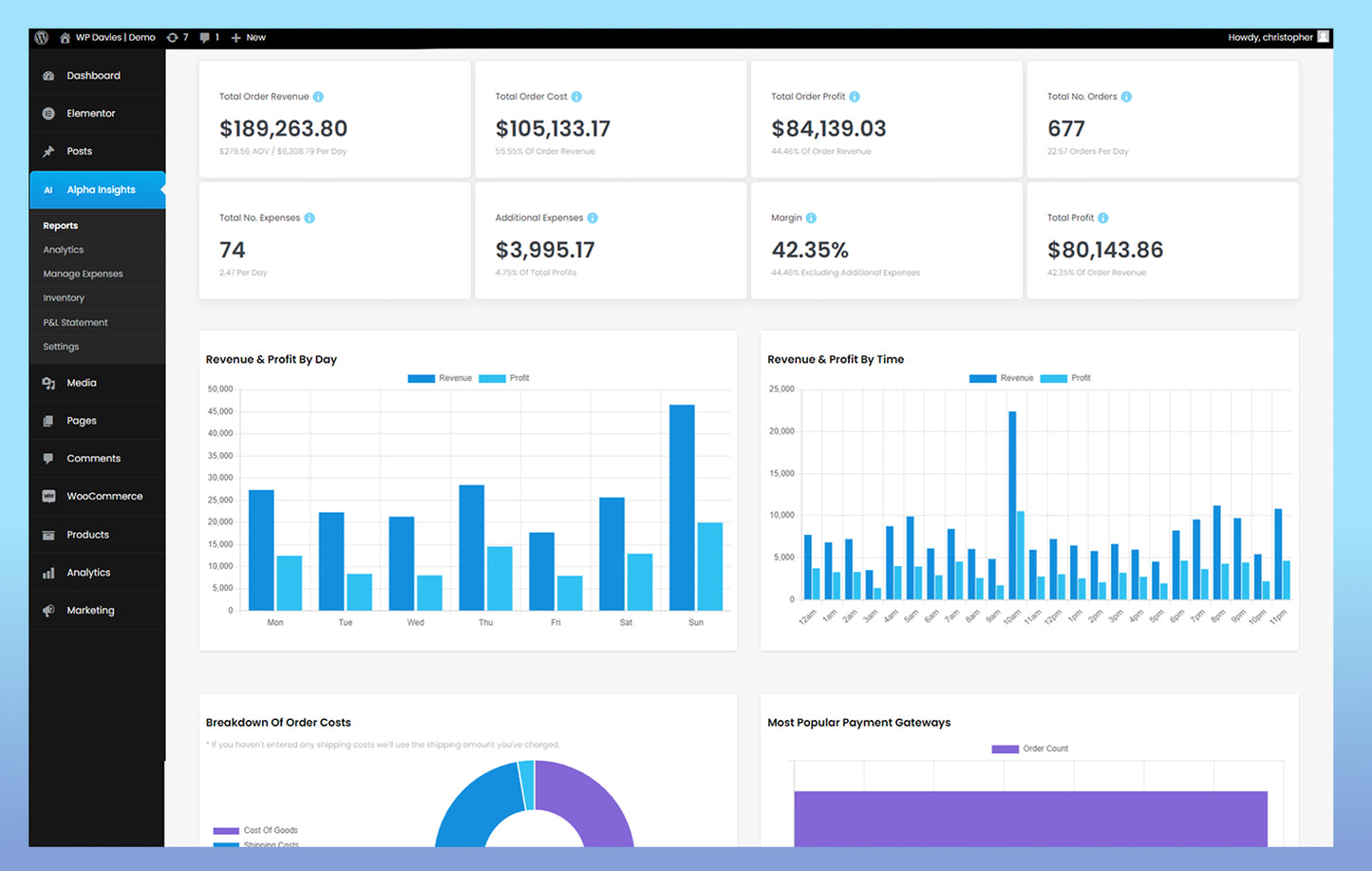
Task: Toggle Cost Of Goods legend in breakdown chart
Action: 255,830
